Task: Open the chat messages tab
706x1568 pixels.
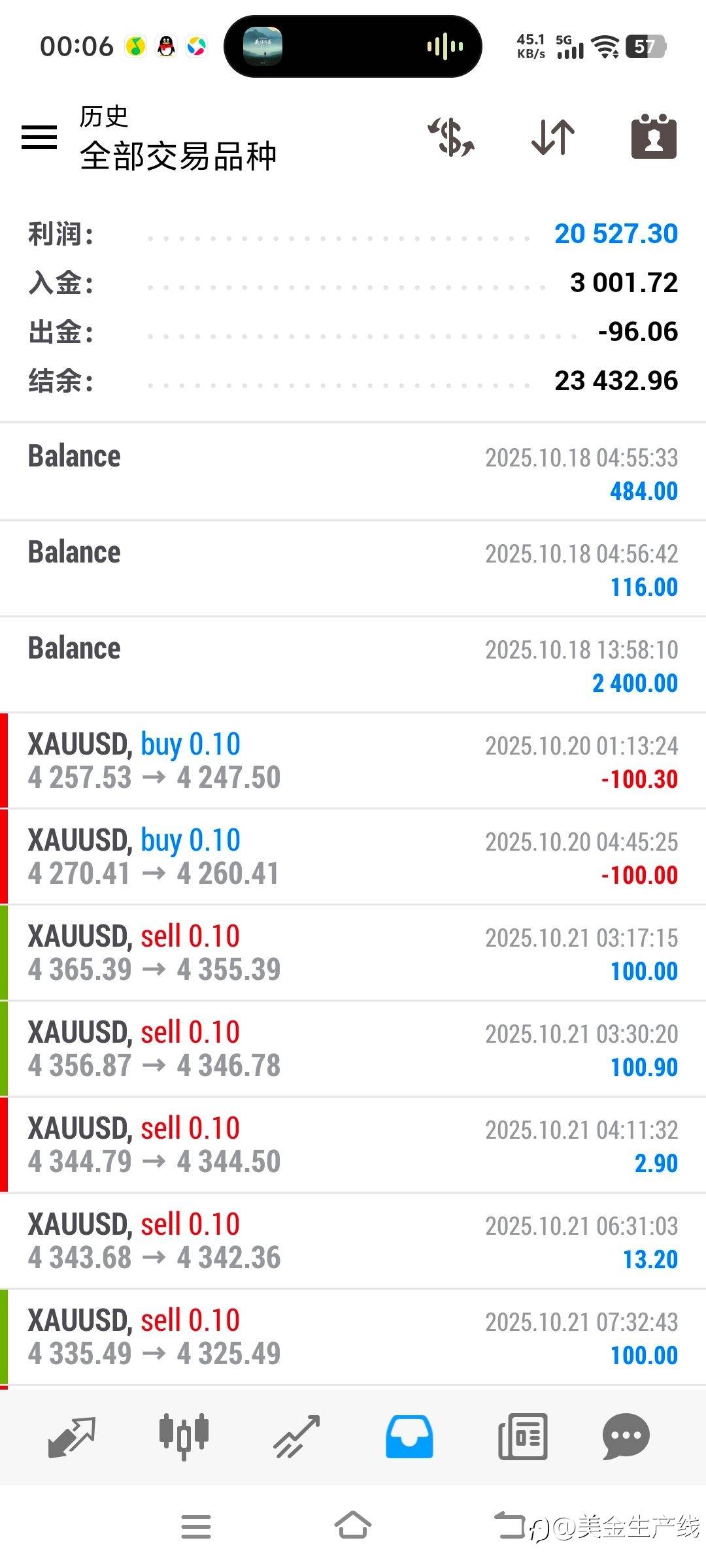Action: pos(626,1437)
